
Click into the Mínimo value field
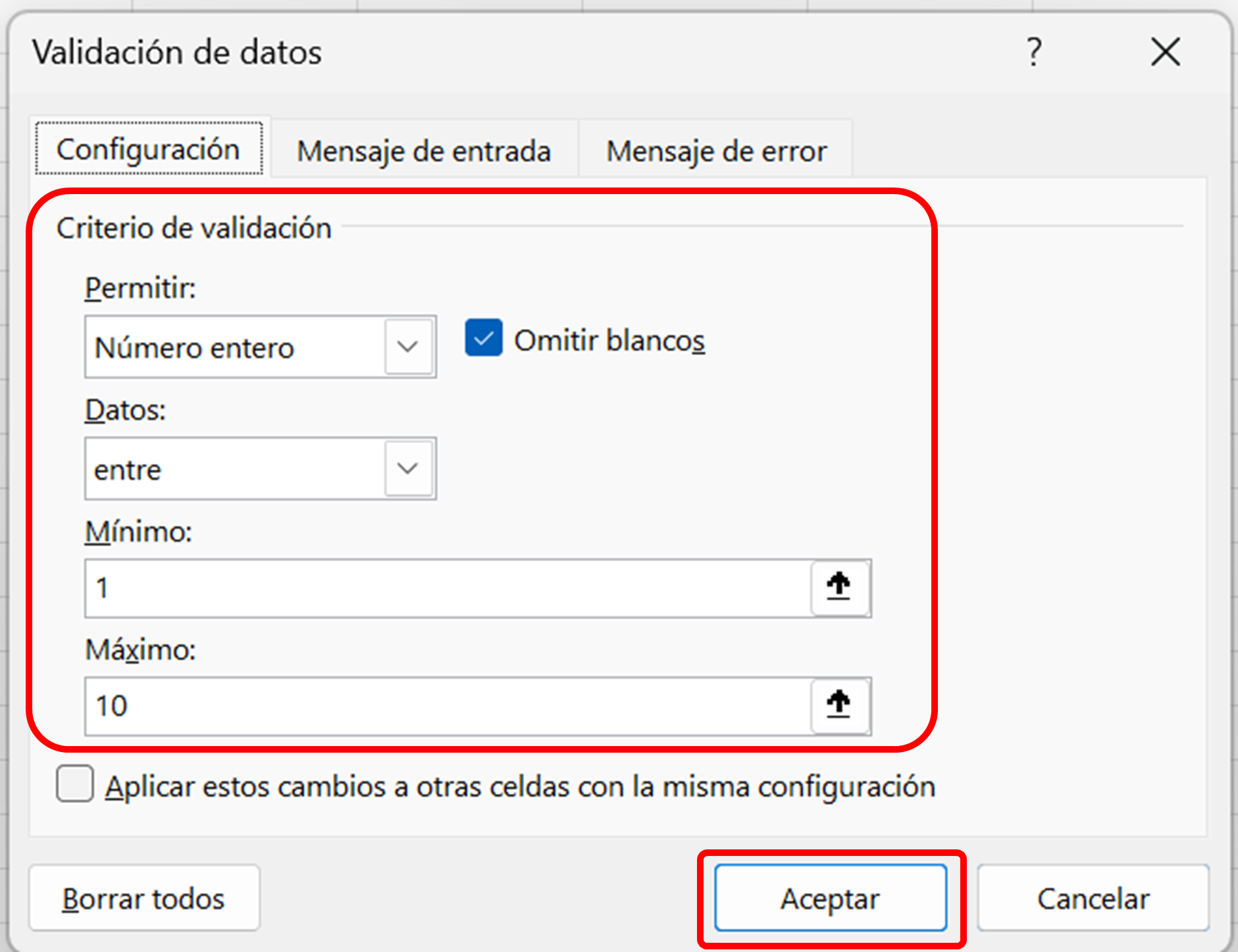pos(448,588)
